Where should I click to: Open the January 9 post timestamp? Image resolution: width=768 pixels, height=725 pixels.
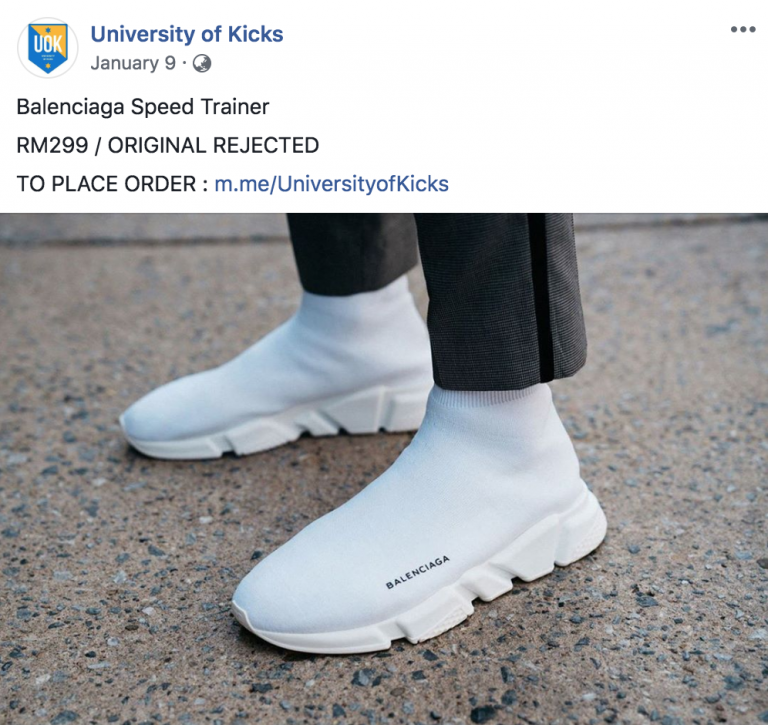(133, 63)
